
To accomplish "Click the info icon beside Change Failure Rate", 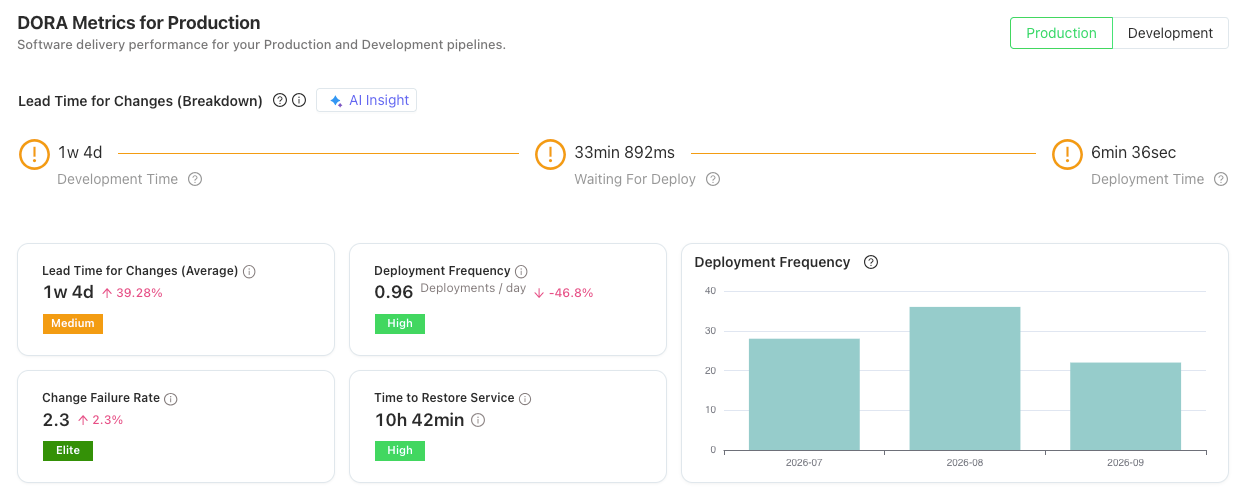I will click(x=171, y=398).
